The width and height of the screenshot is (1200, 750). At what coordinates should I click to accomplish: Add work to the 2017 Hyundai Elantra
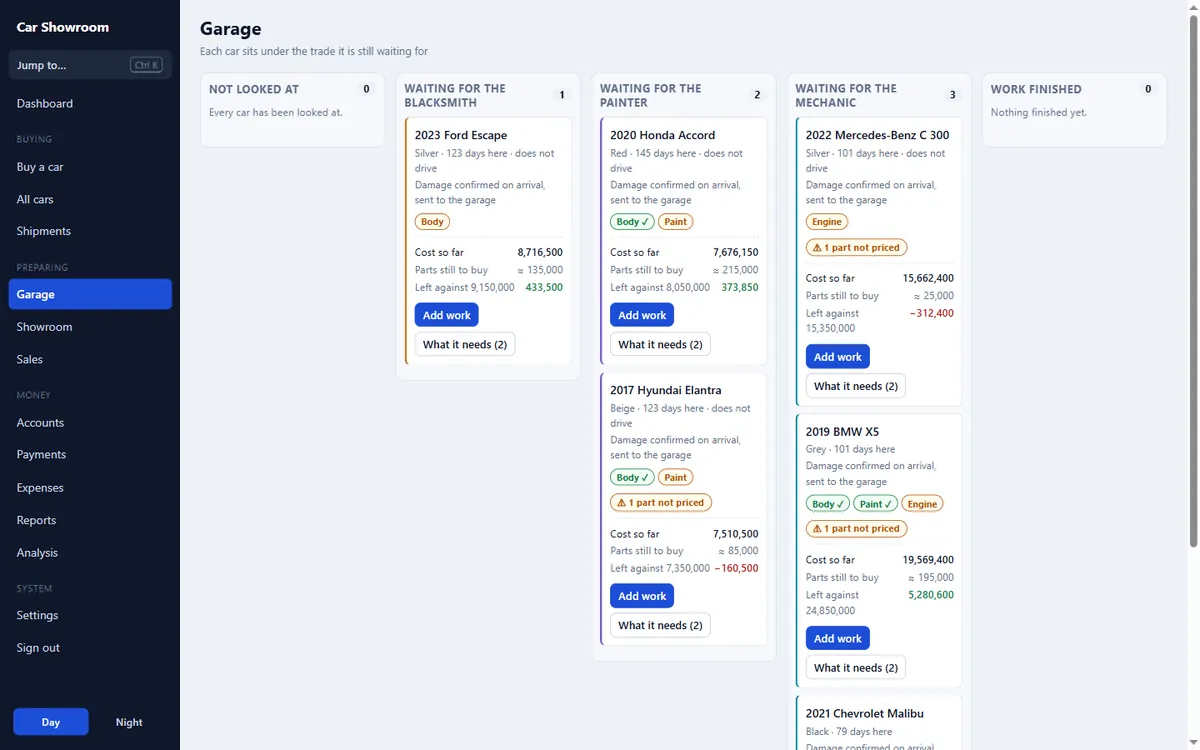pyautogui.click(x=642, y=596)
